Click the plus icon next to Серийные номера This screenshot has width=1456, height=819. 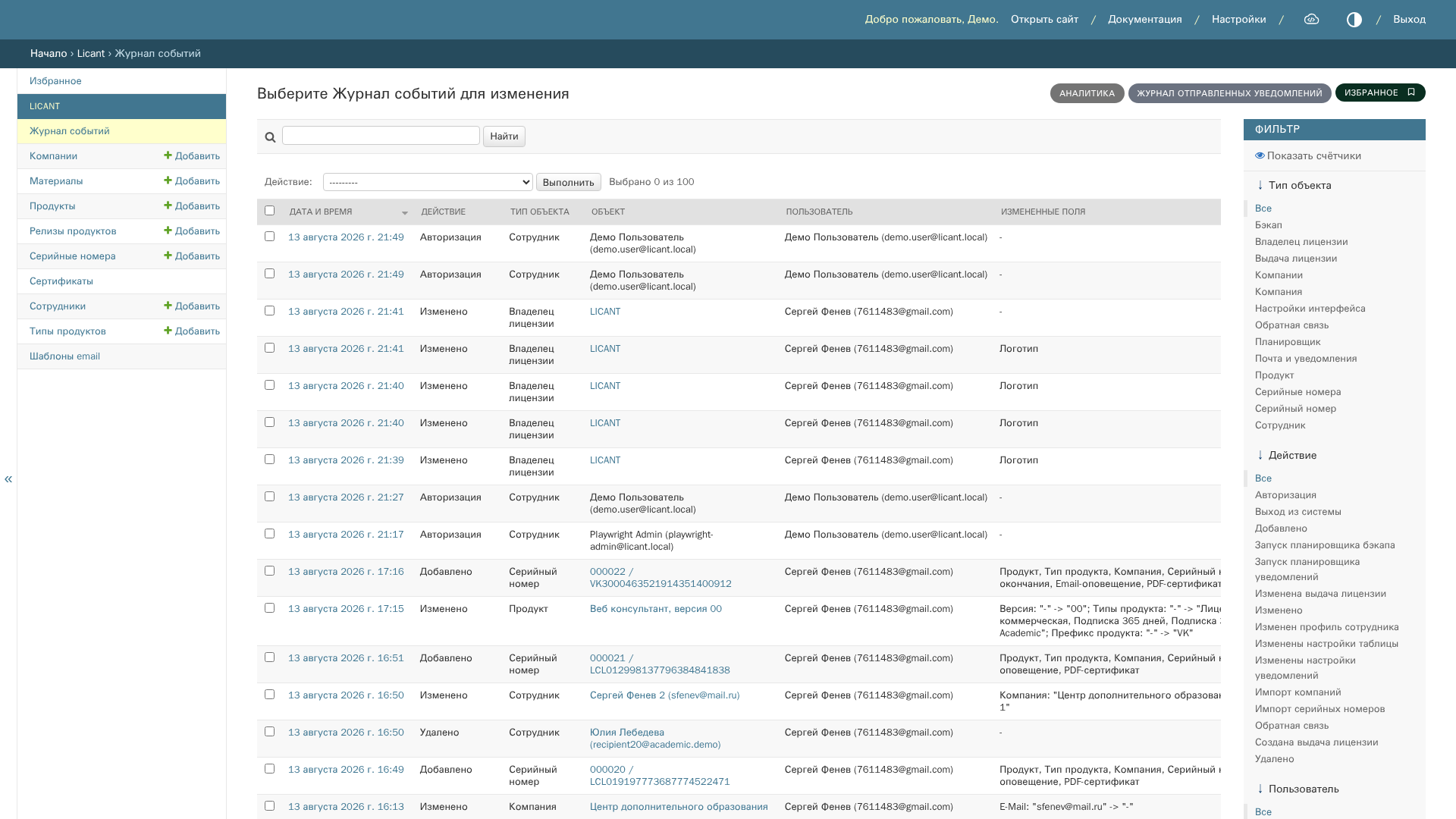pos(168,256)
